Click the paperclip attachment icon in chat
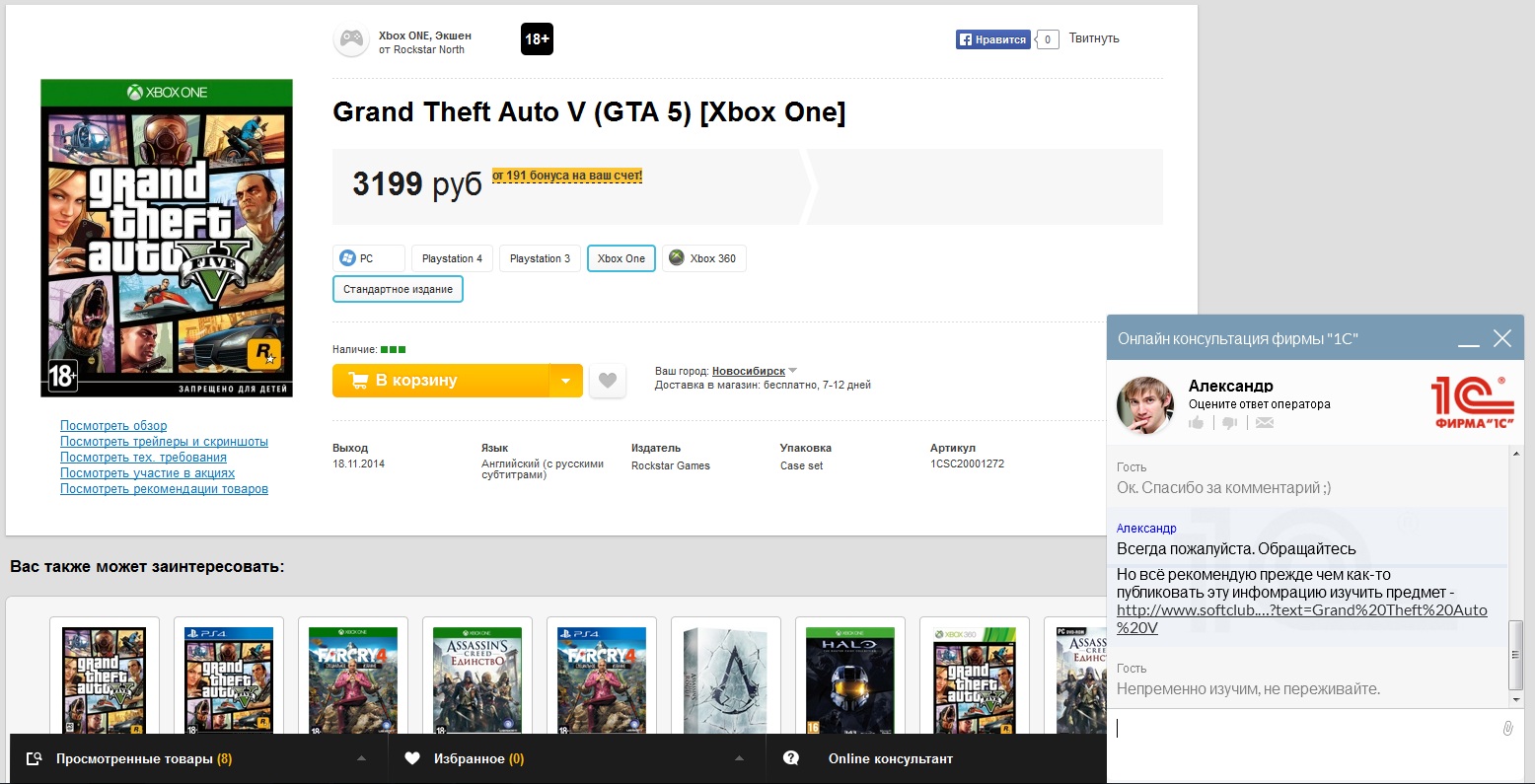Viewport: 1535px width, 784px height. 1507,728
